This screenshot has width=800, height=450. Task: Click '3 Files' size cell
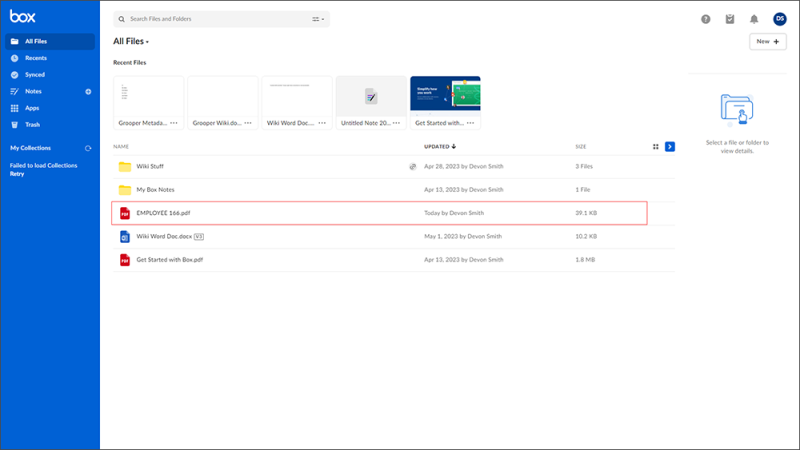click(x=584, y=166)
